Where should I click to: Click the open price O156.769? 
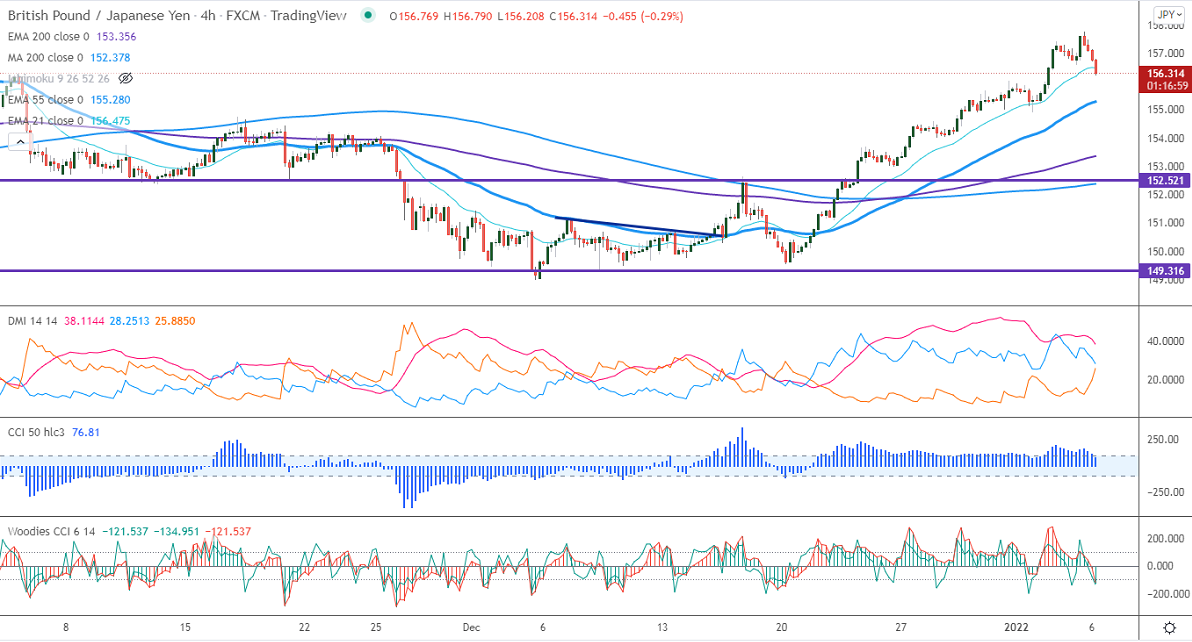[x=414, y=16]
